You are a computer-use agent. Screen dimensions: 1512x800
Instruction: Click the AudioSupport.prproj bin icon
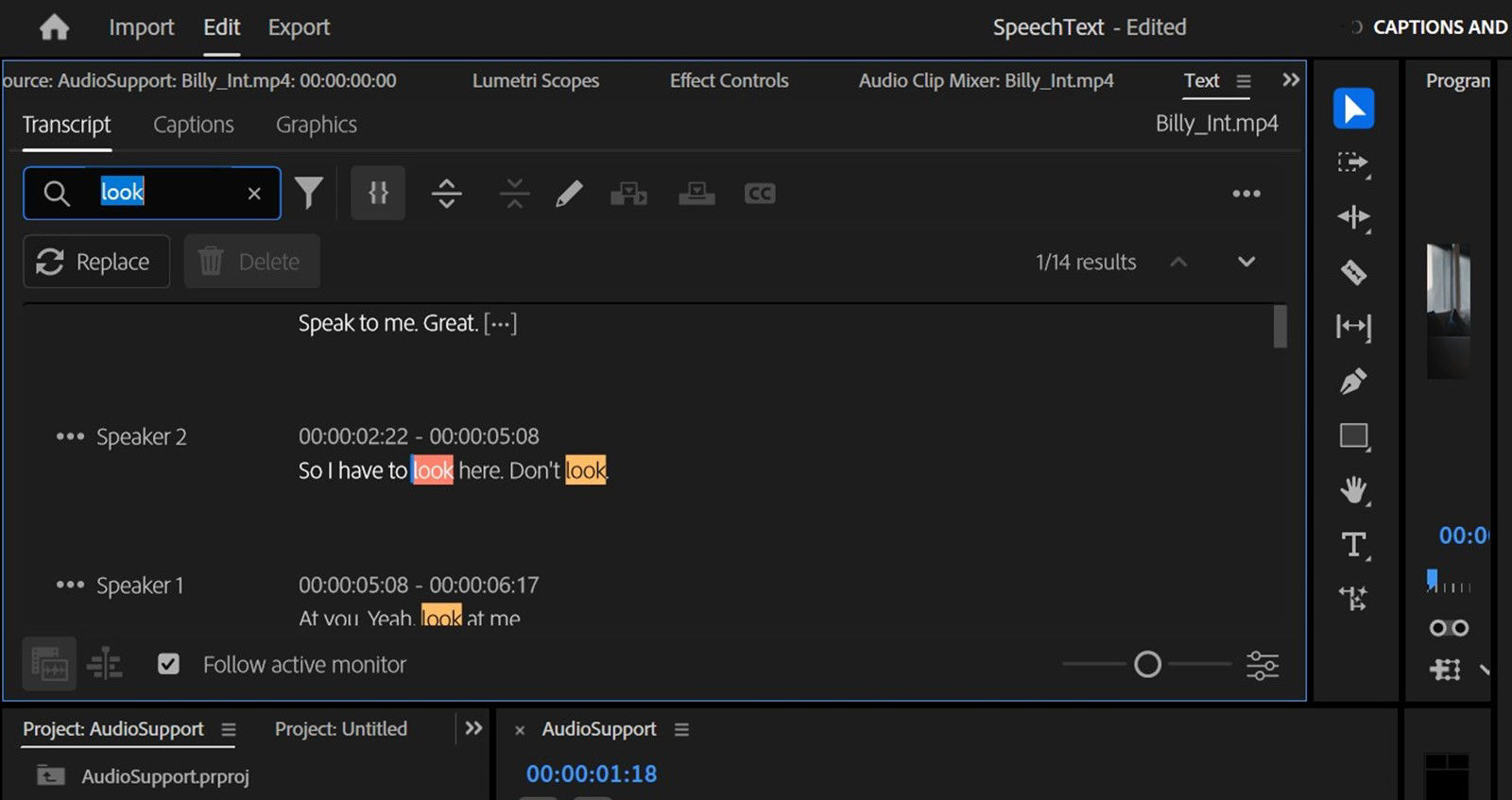tap(50, 775)
